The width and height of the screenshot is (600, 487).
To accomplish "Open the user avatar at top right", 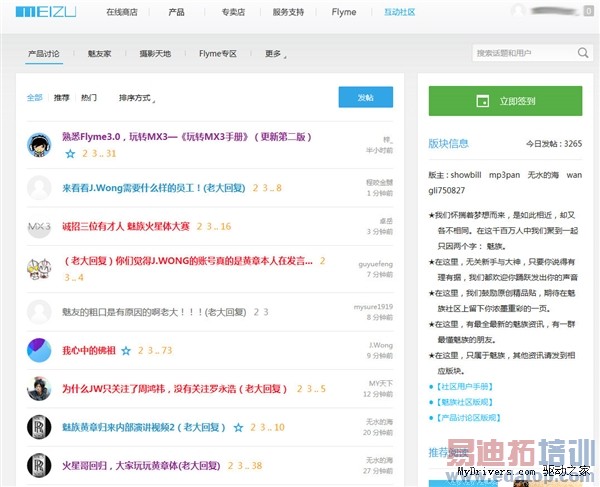I will 518,10.
